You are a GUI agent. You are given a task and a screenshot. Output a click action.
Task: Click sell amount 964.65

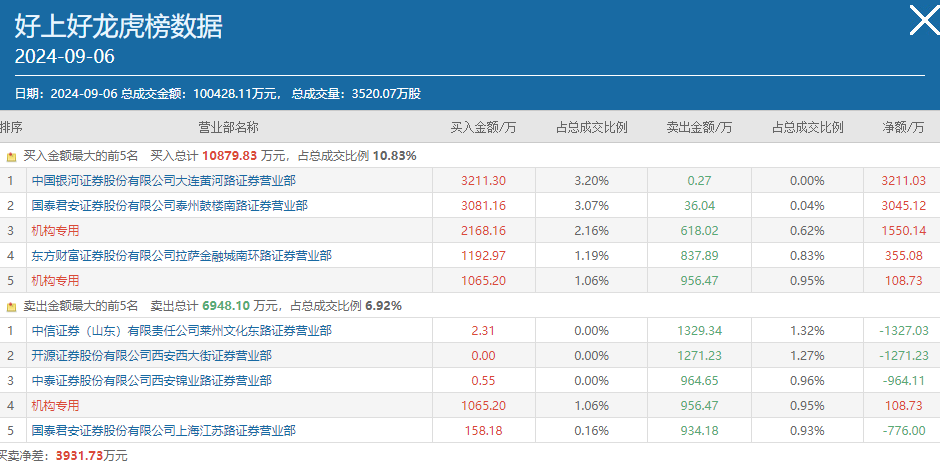700,381
